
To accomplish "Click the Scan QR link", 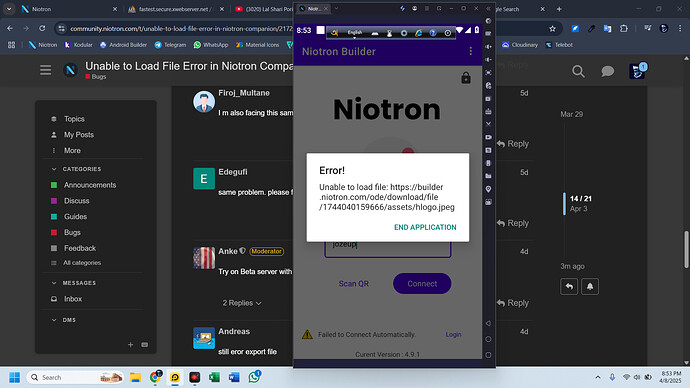I will (353, 284).
